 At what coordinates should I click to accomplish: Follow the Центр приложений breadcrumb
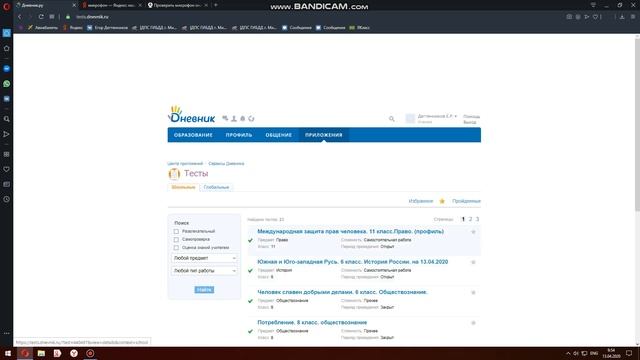185,164
